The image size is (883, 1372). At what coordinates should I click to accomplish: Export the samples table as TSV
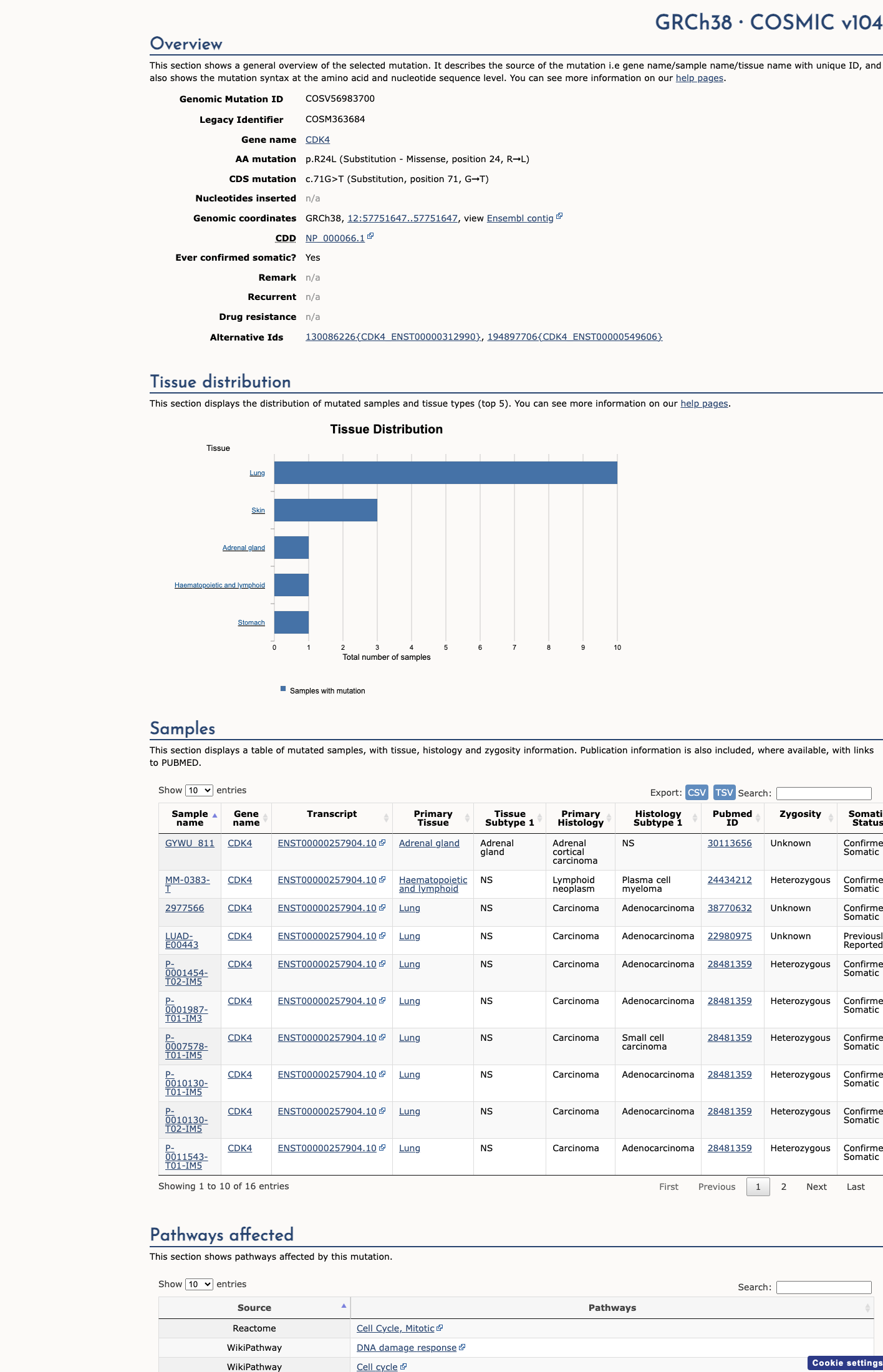[x=724, y=792]
